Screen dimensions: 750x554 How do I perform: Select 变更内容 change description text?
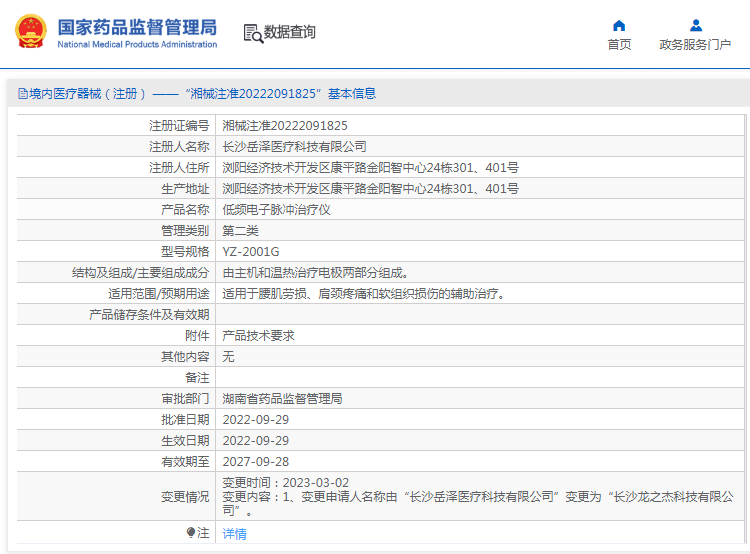[x=478, y=504]
